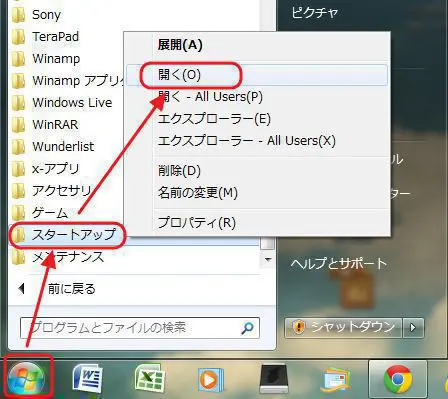Screen dimensions: 448x399
Task: Click the TeraPad folder icon
Action: click(18, 37)
